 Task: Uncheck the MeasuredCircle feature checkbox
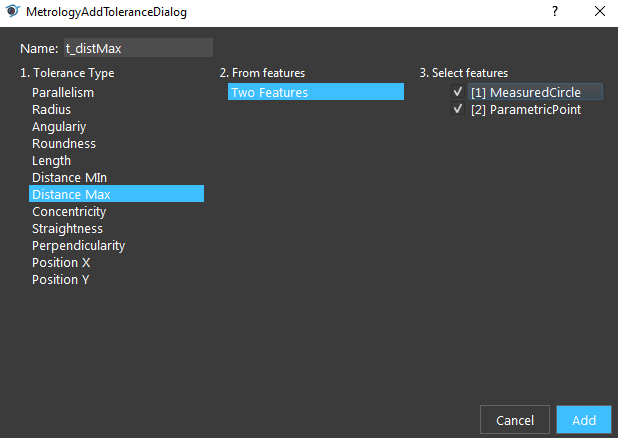coord(458,92)
